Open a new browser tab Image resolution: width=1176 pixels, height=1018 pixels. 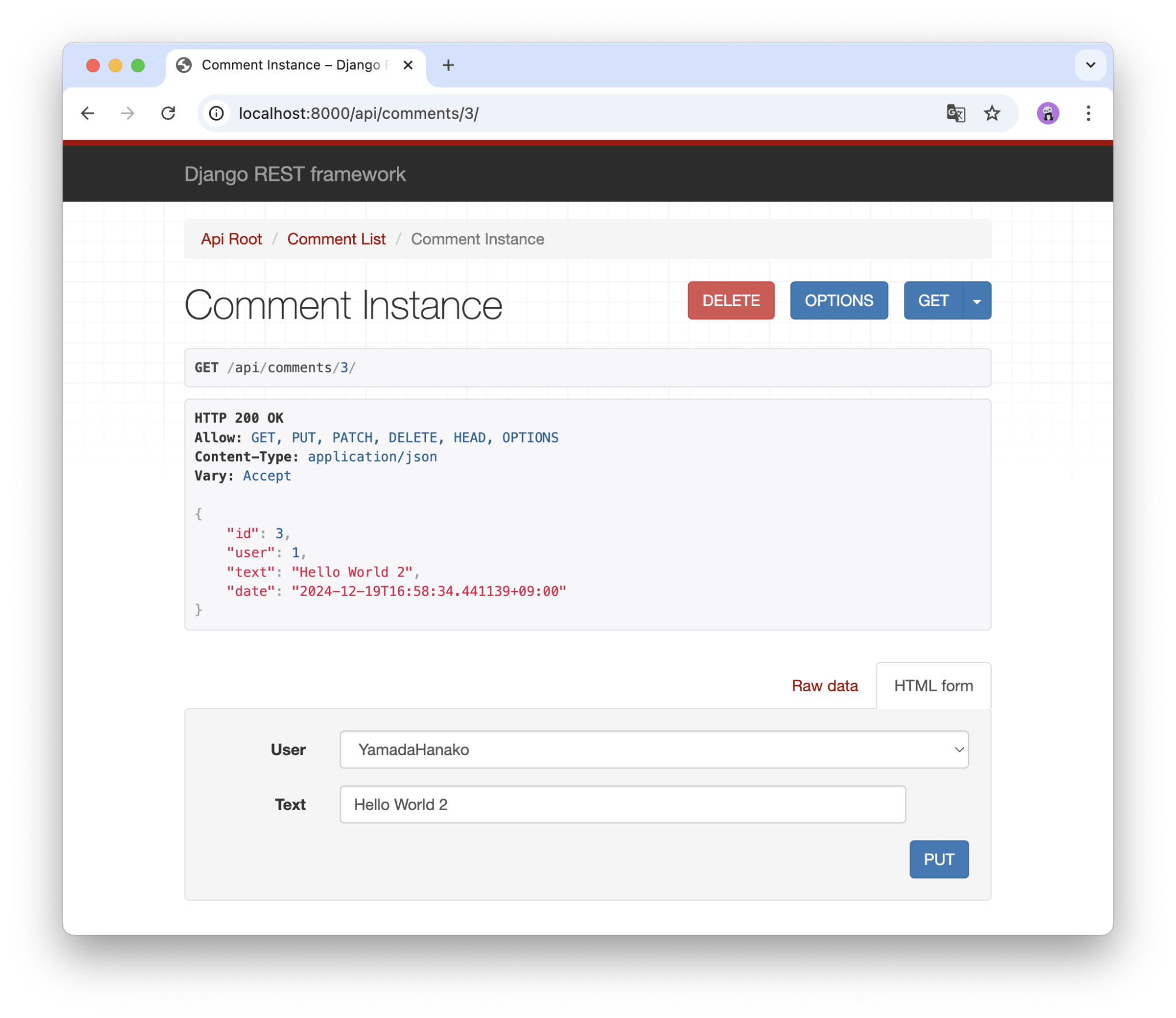coord(448,65)
